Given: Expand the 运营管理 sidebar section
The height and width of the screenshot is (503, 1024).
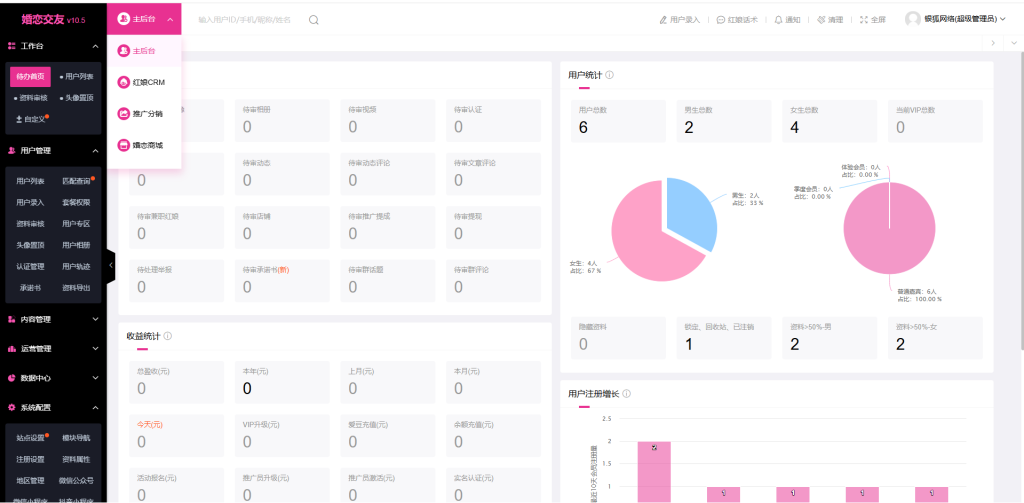Looking at the screenshot, I should pyautogui.click(x=53, y=349).
